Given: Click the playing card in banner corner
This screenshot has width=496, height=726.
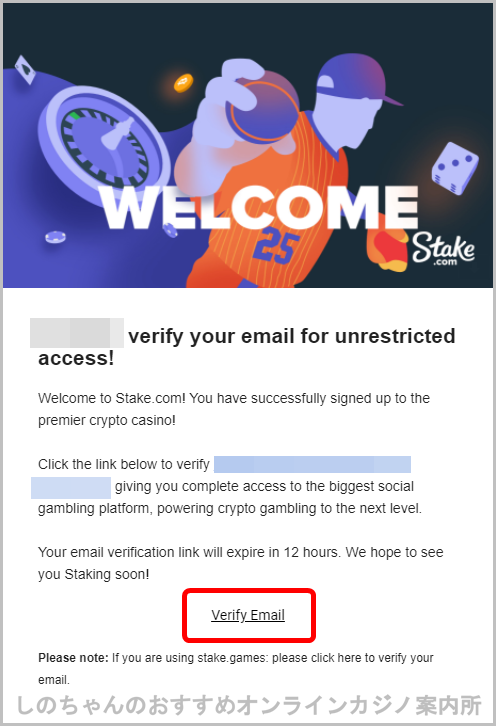Looking at the screenshot, I should click(25, 69).
